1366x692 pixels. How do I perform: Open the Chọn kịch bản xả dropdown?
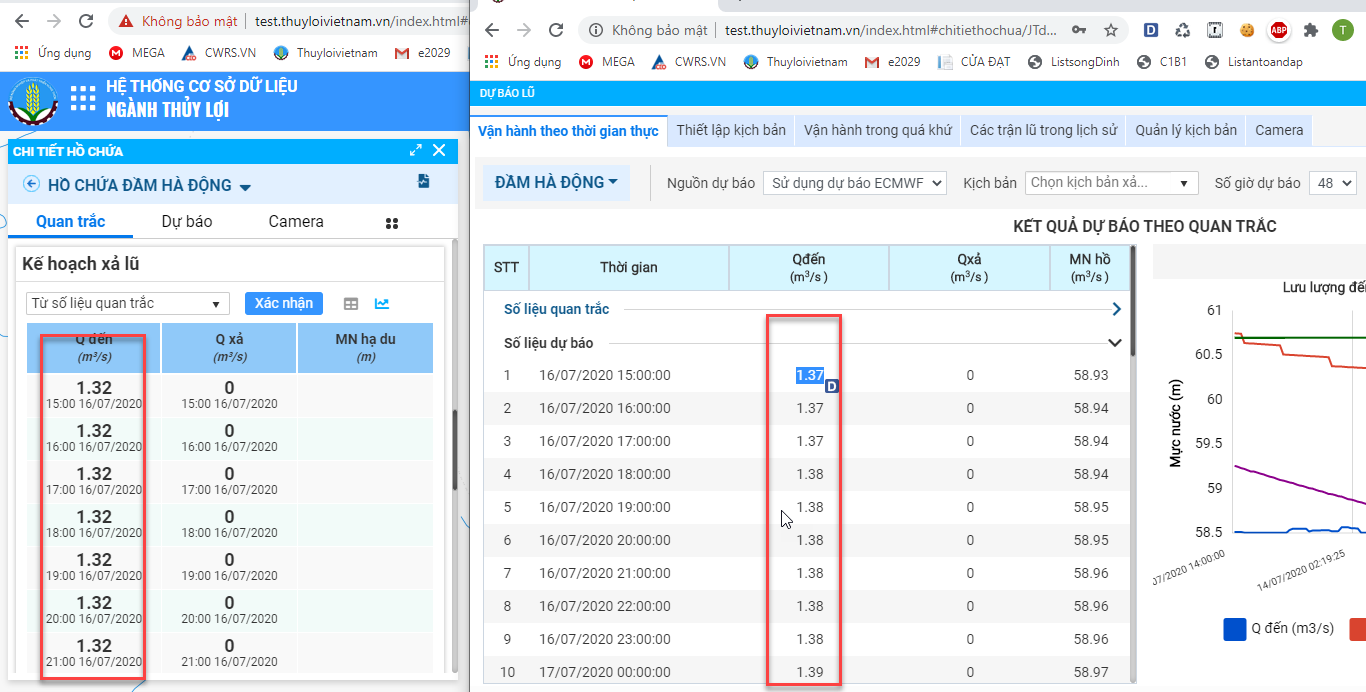coord(1111,183)
